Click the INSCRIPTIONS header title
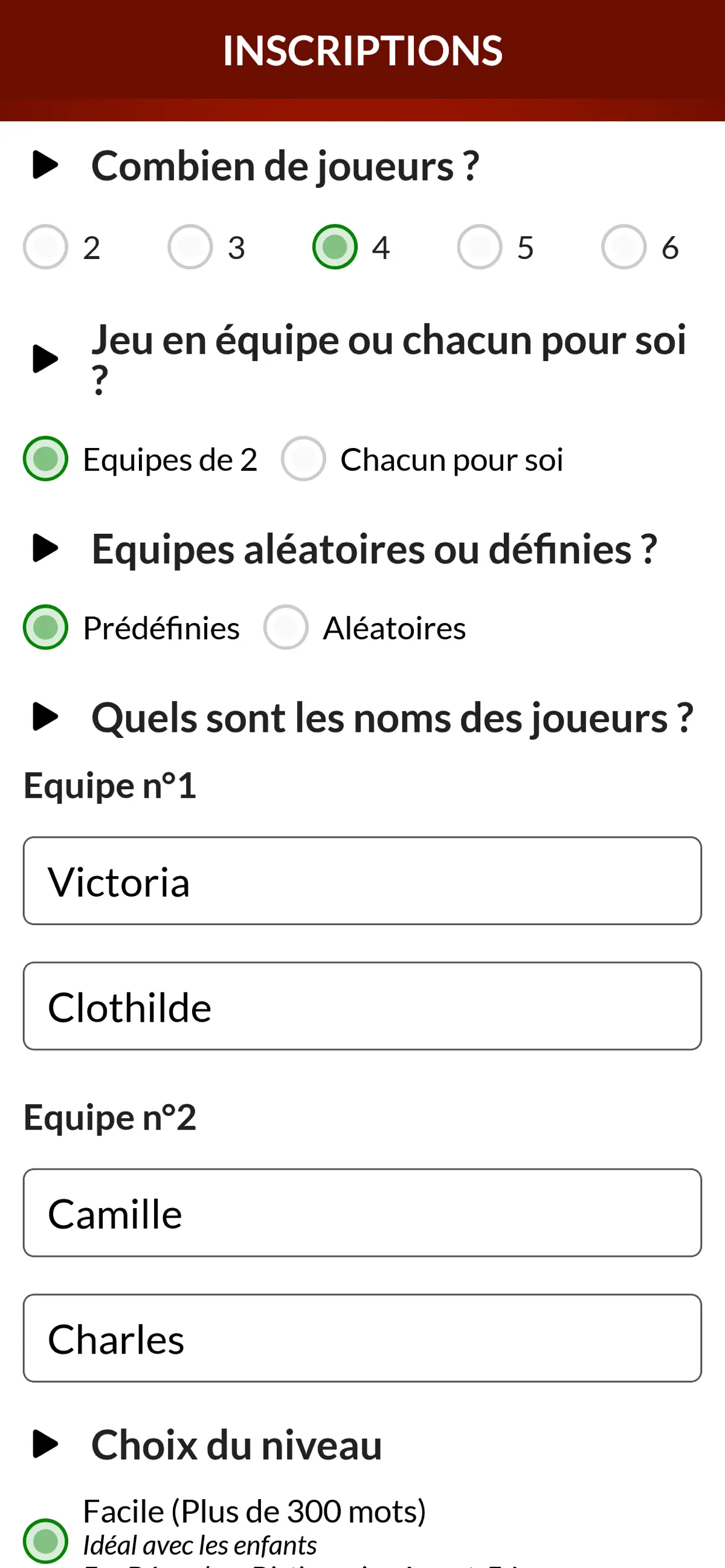 (362, 51)
